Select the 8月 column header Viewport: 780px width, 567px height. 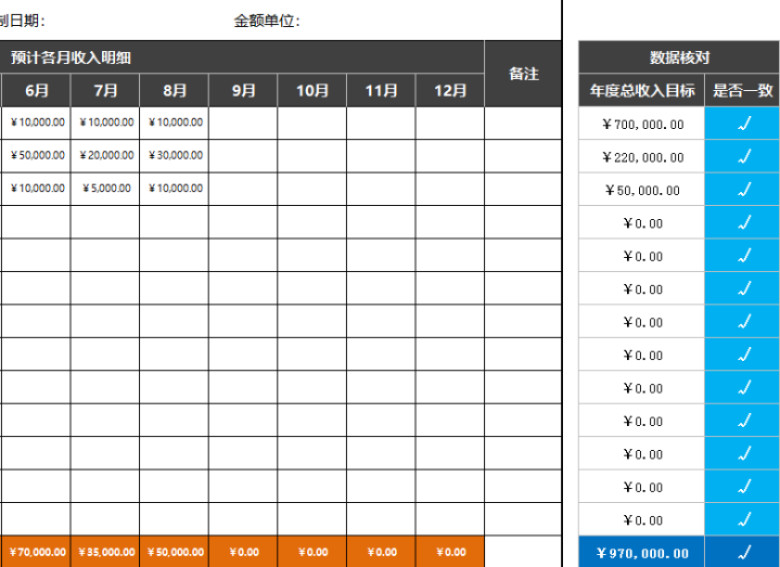[174, 91]
